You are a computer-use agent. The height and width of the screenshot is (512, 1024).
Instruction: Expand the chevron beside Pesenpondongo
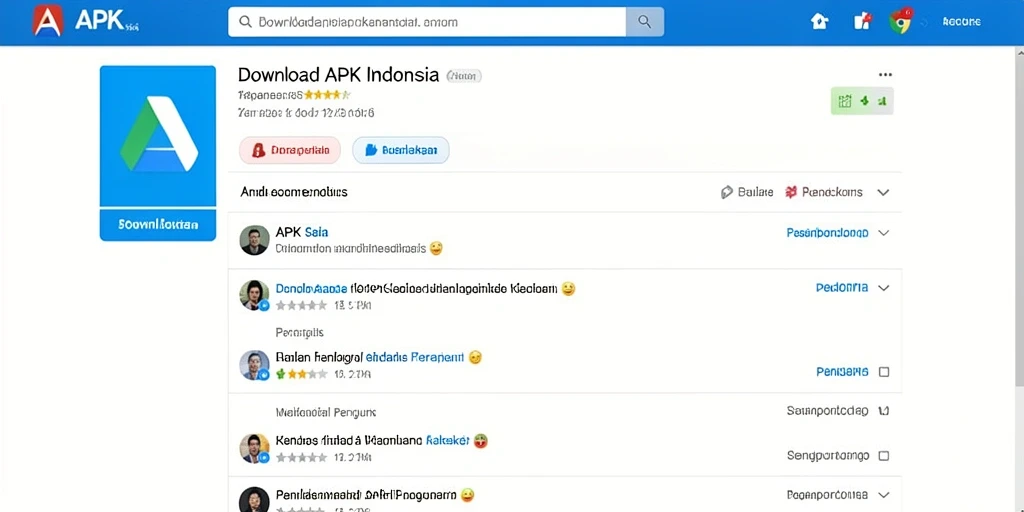click(884, 232)
